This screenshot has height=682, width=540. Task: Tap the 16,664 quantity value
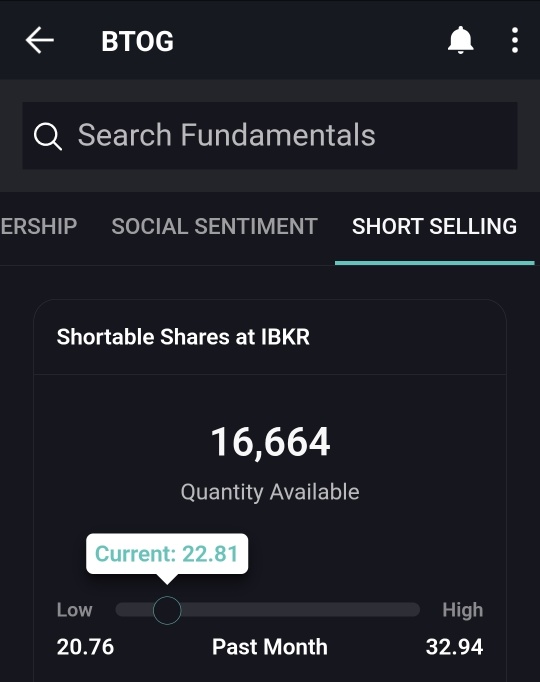(270, 442)
